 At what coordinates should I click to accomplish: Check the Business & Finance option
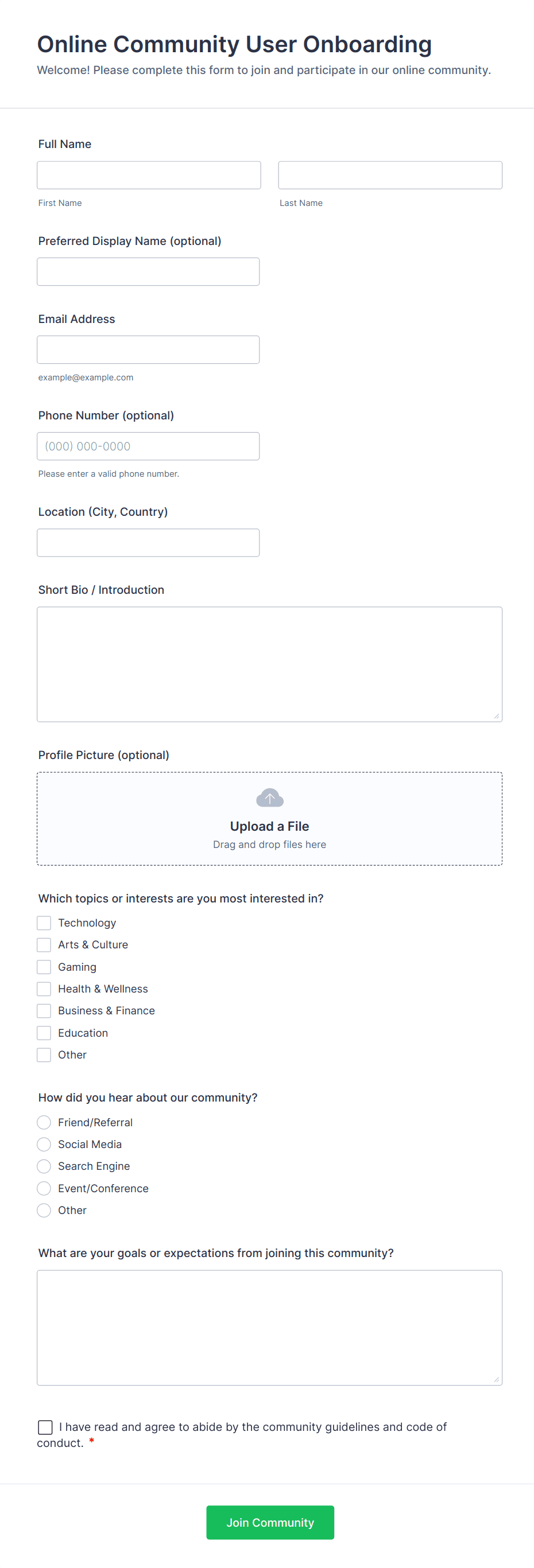[x=44, y=1010]
